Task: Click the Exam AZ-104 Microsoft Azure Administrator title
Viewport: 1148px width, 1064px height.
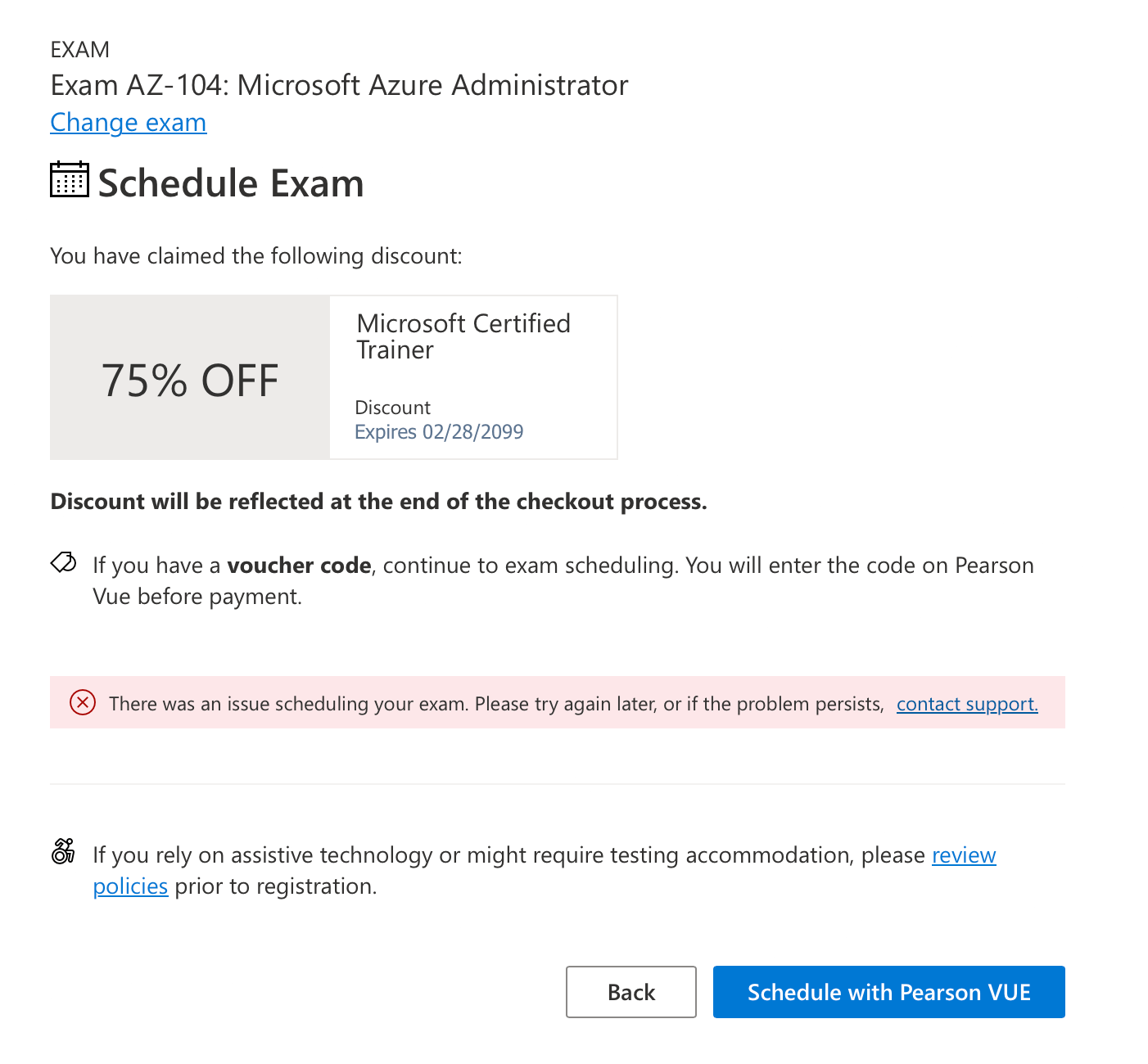Action: (x=340, y=85)
